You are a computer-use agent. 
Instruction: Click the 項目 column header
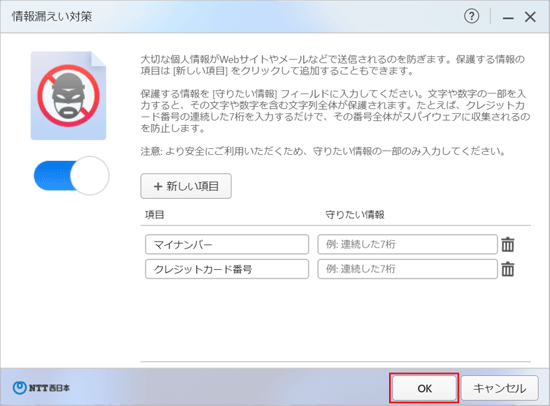(x=154, y=214)
